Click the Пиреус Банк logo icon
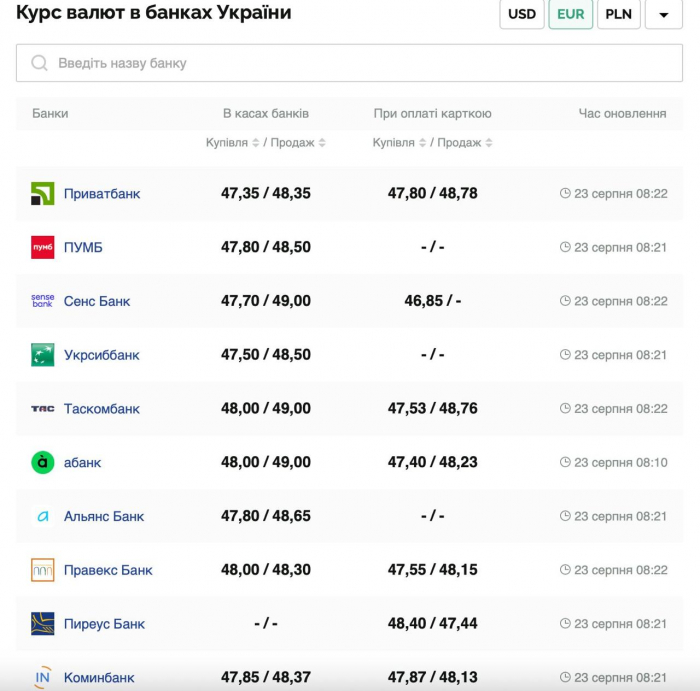The width and height of the screenshot is (700, 691). point(42,624)
